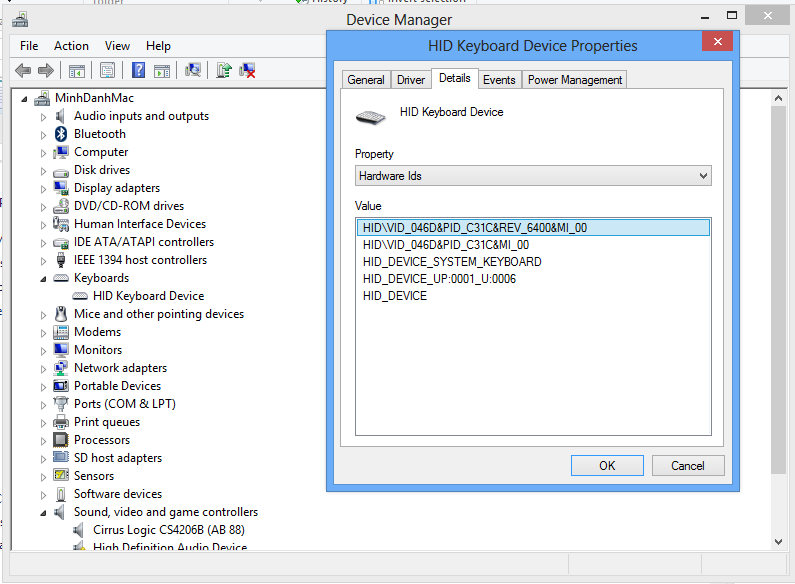The height and width of the screenshot is (584, 795).
Task: Expand the Human Interface Devices node
Action: click(43, 225)
